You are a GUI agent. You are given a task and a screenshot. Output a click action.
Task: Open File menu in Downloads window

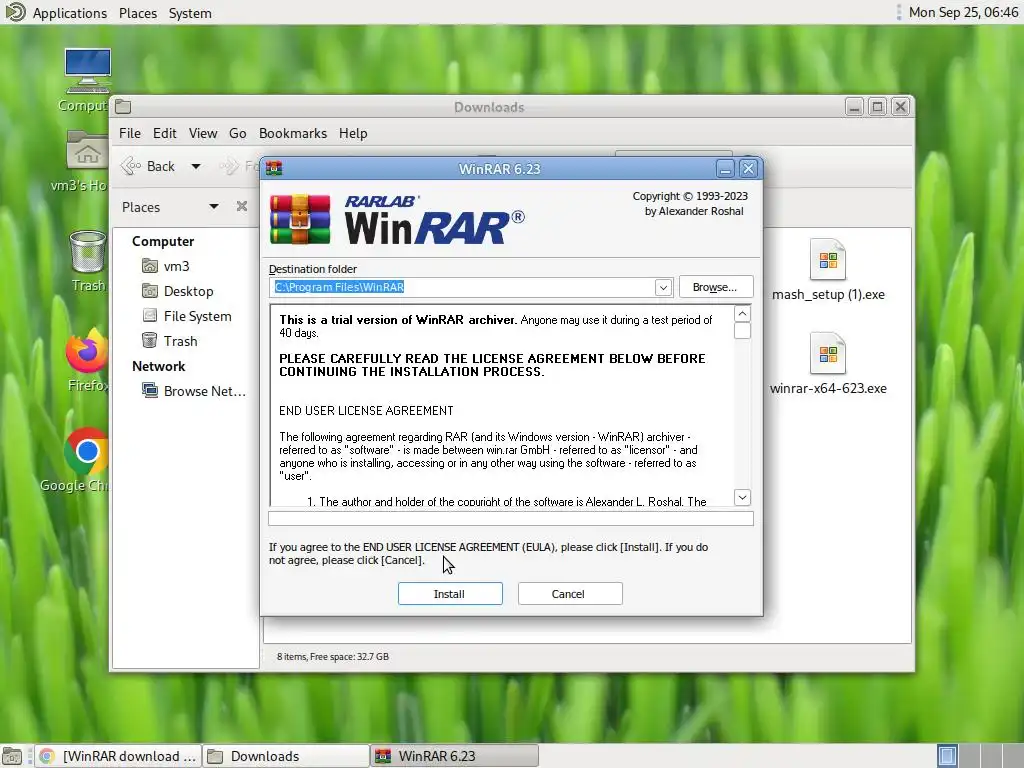tap(129, 133)
